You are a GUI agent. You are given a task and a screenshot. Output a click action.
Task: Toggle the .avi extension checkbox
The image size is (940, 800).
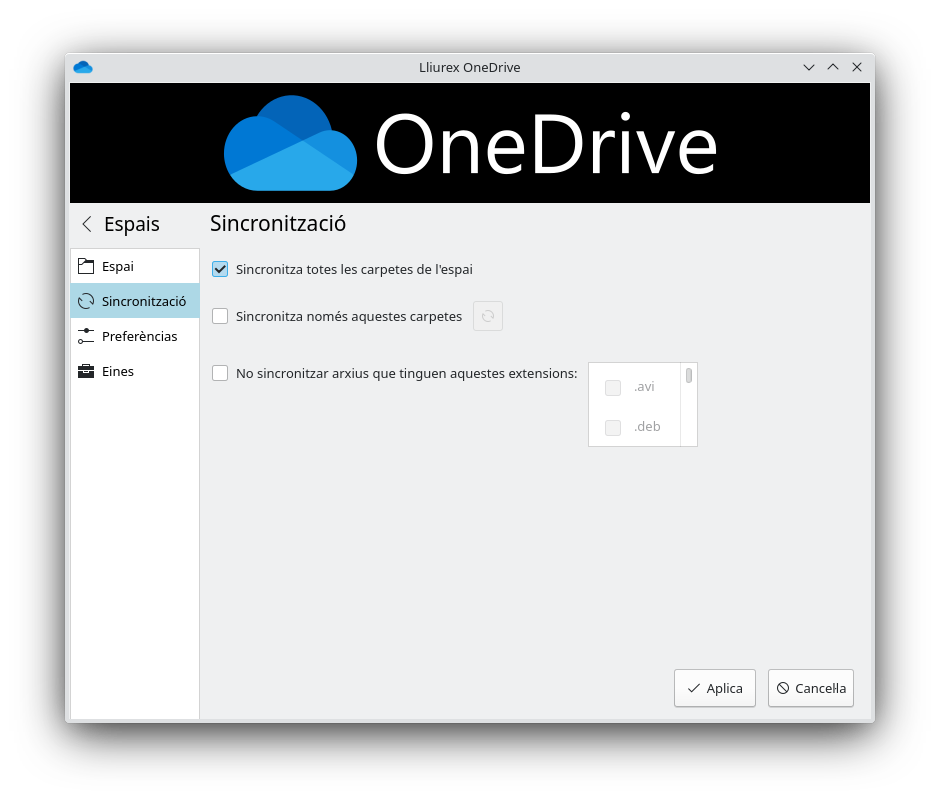click(x=613, y=387)
